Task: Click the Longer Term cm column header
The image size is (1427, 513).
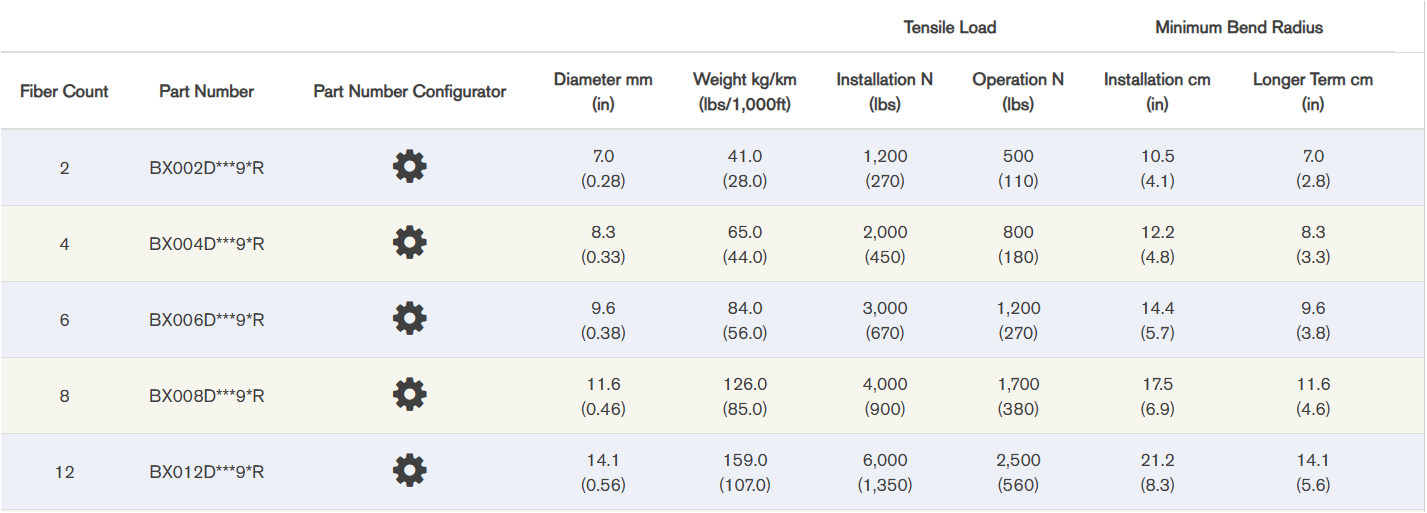Action: coord(1313,91)
